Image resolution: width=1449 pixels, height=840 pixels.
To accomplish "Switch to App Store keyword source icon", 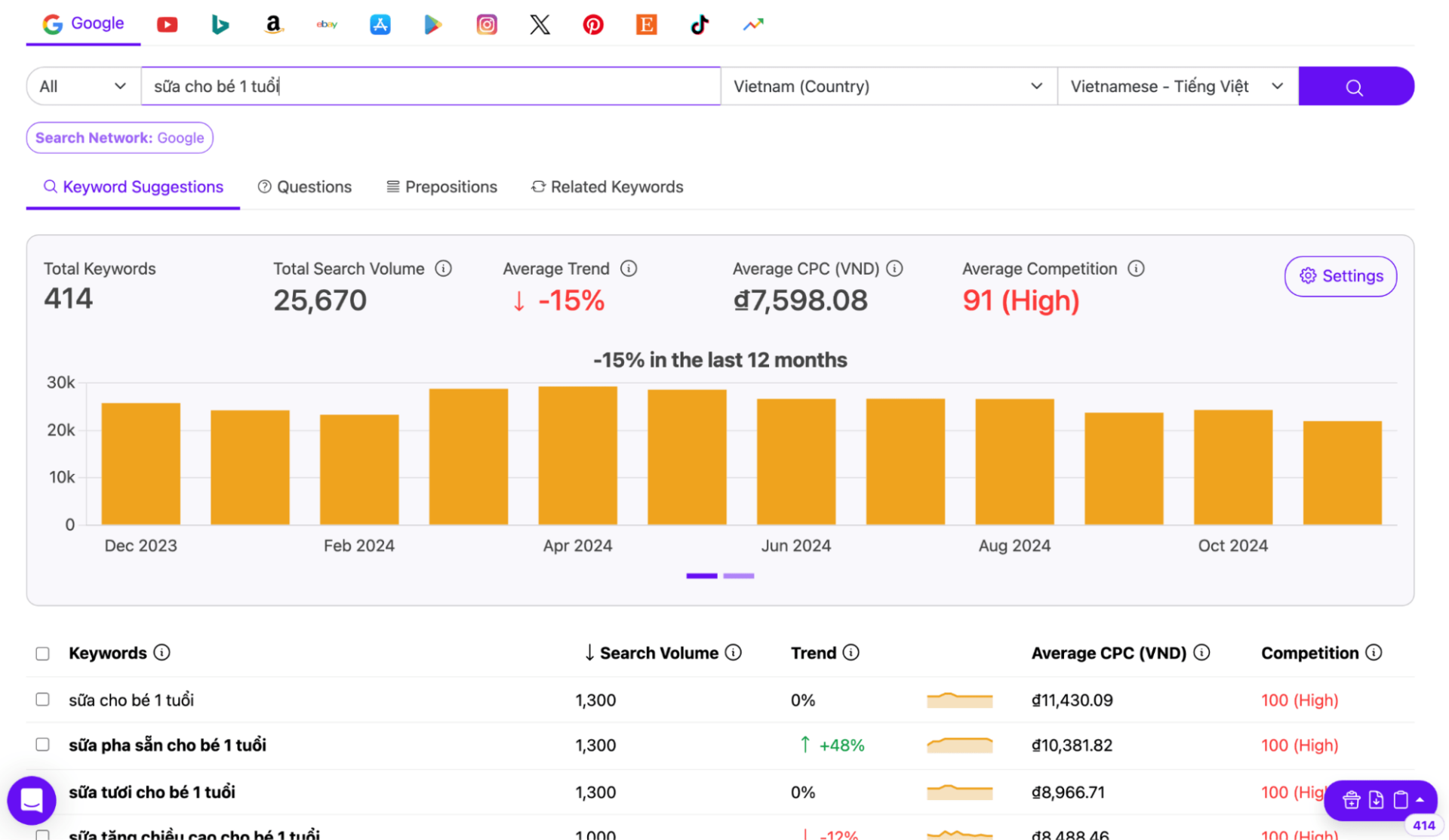I will [x=380, y=25].
